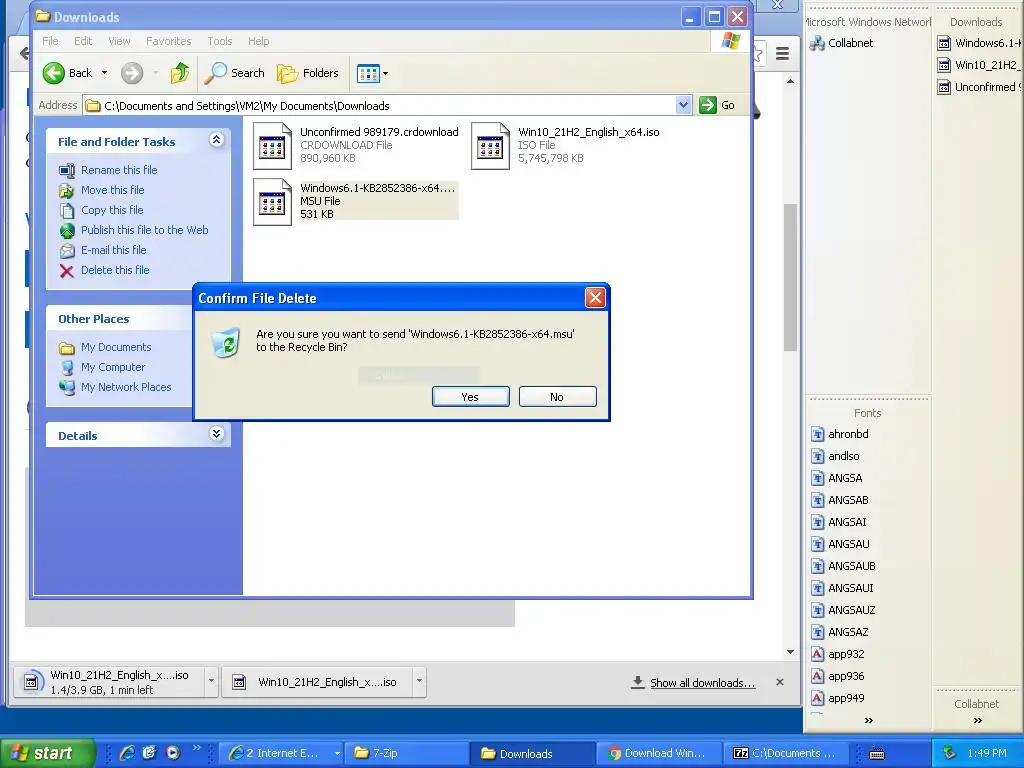Screen dimensions: 1024x768
Task: Open ANGSA font in Fonts list
Action: coord(837,478)
